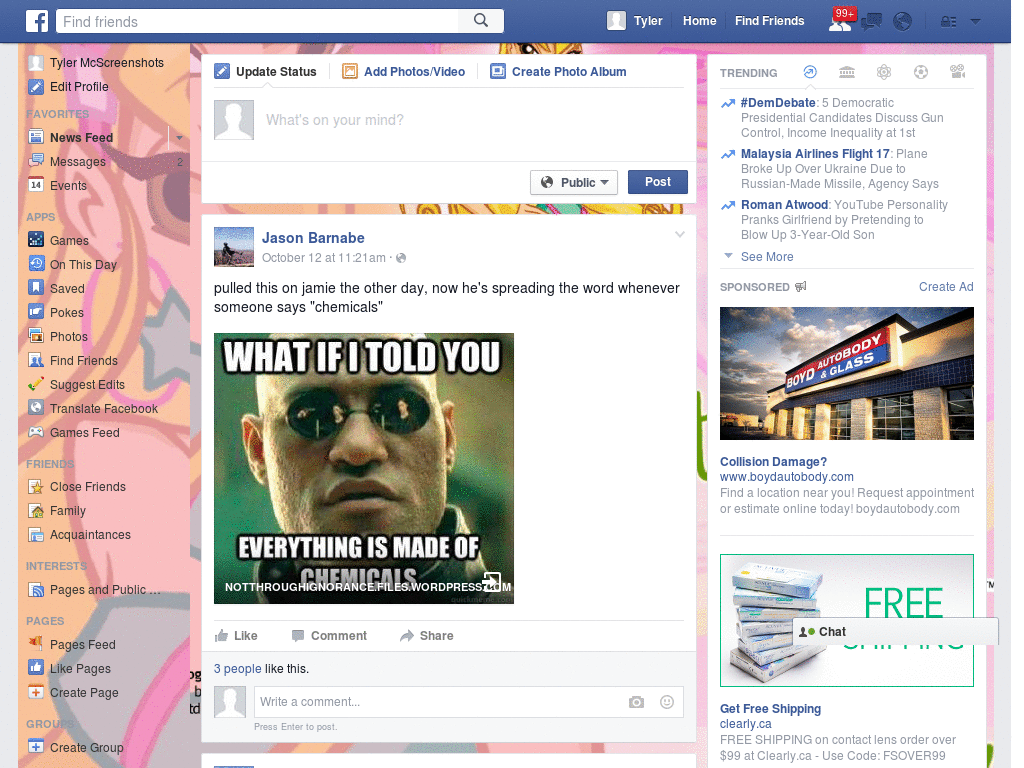
Task: Click the Saved bookmark icon
Action: point(36,288)
